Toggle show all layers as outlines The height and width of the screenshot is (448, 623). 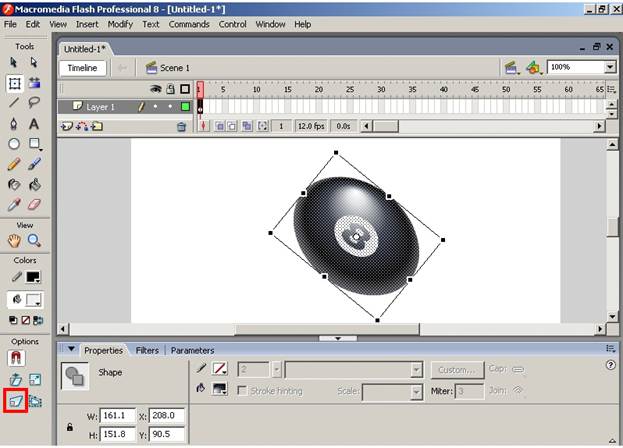[185, 89]
